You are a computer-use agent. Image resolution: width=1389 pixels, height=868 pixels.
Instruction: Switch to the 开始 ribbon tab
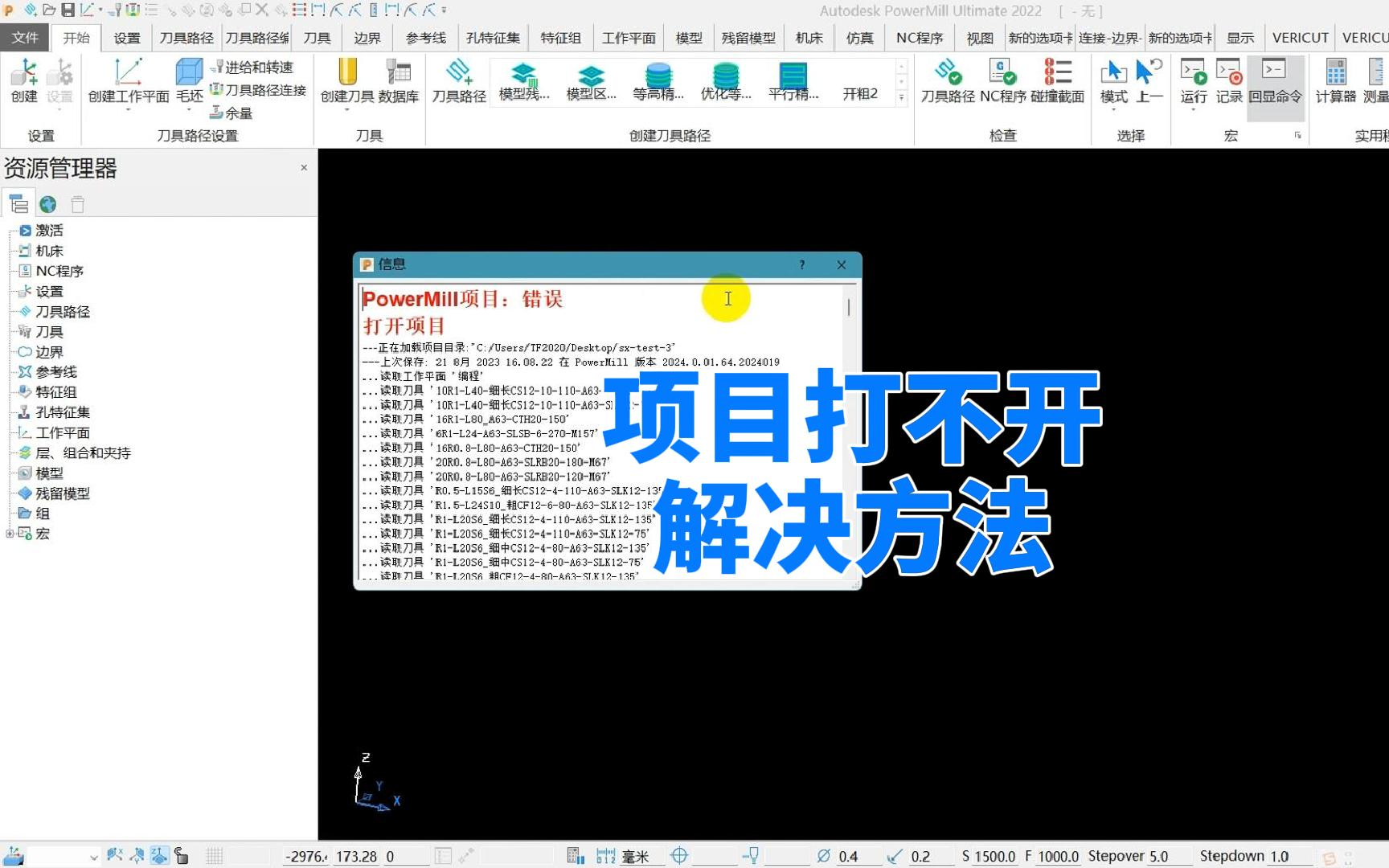point(76,38)
